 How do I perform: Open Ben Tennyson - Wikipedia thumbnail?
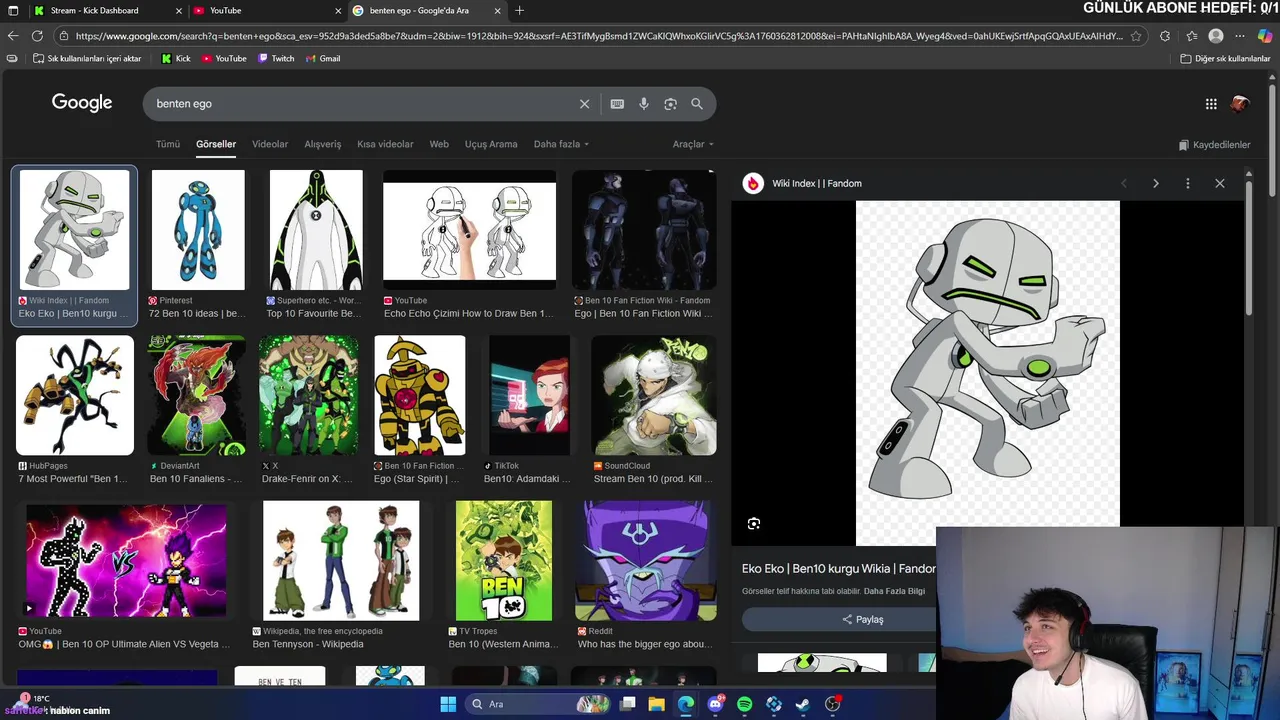point(341,561)
